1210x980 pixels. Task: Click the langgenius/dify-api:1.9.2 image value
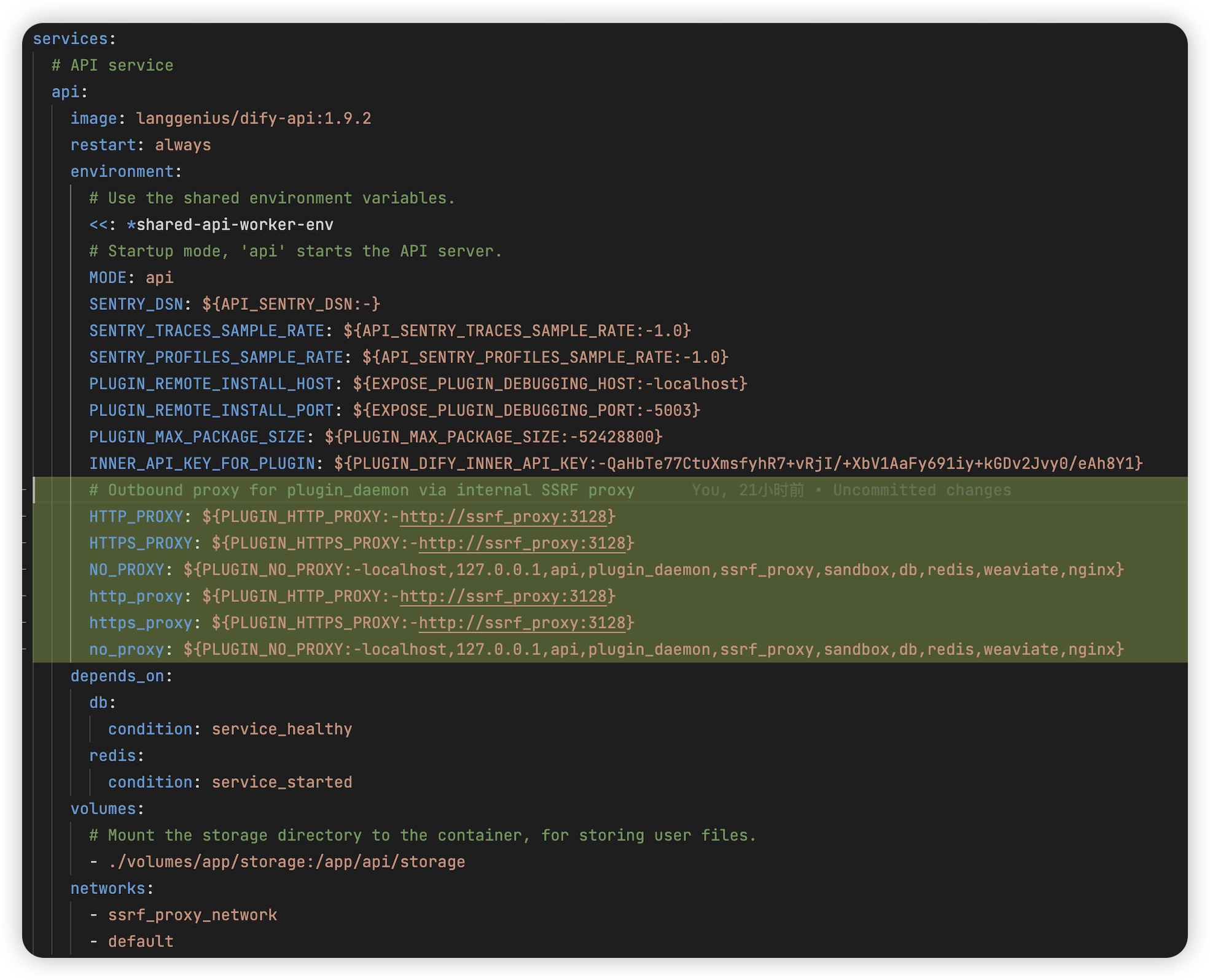253,119
